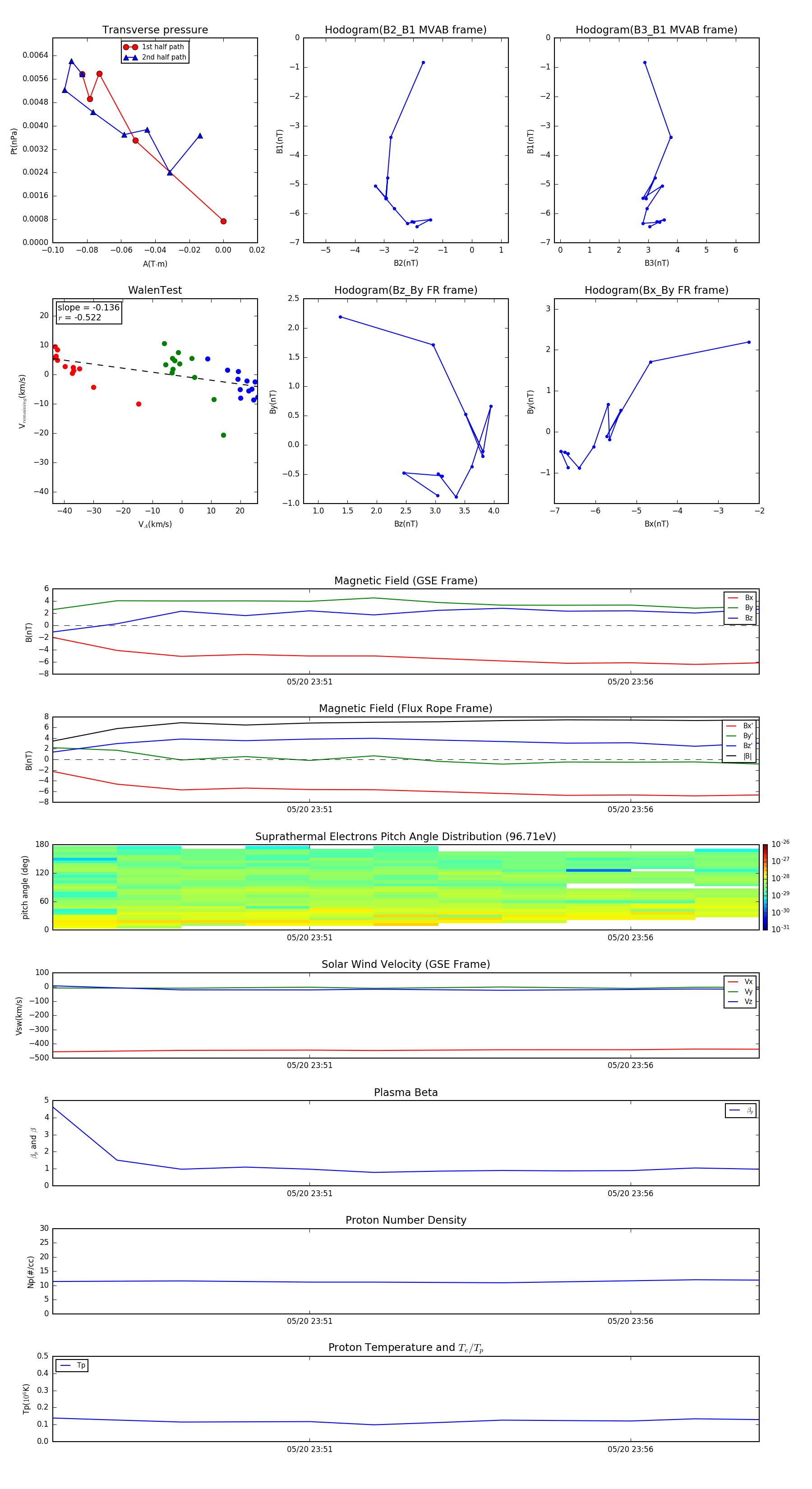812x1489 pixels.
Task: Click '05/20 23:56' under the Proton Temperature plot
Action: click(x=631, y=1449)
